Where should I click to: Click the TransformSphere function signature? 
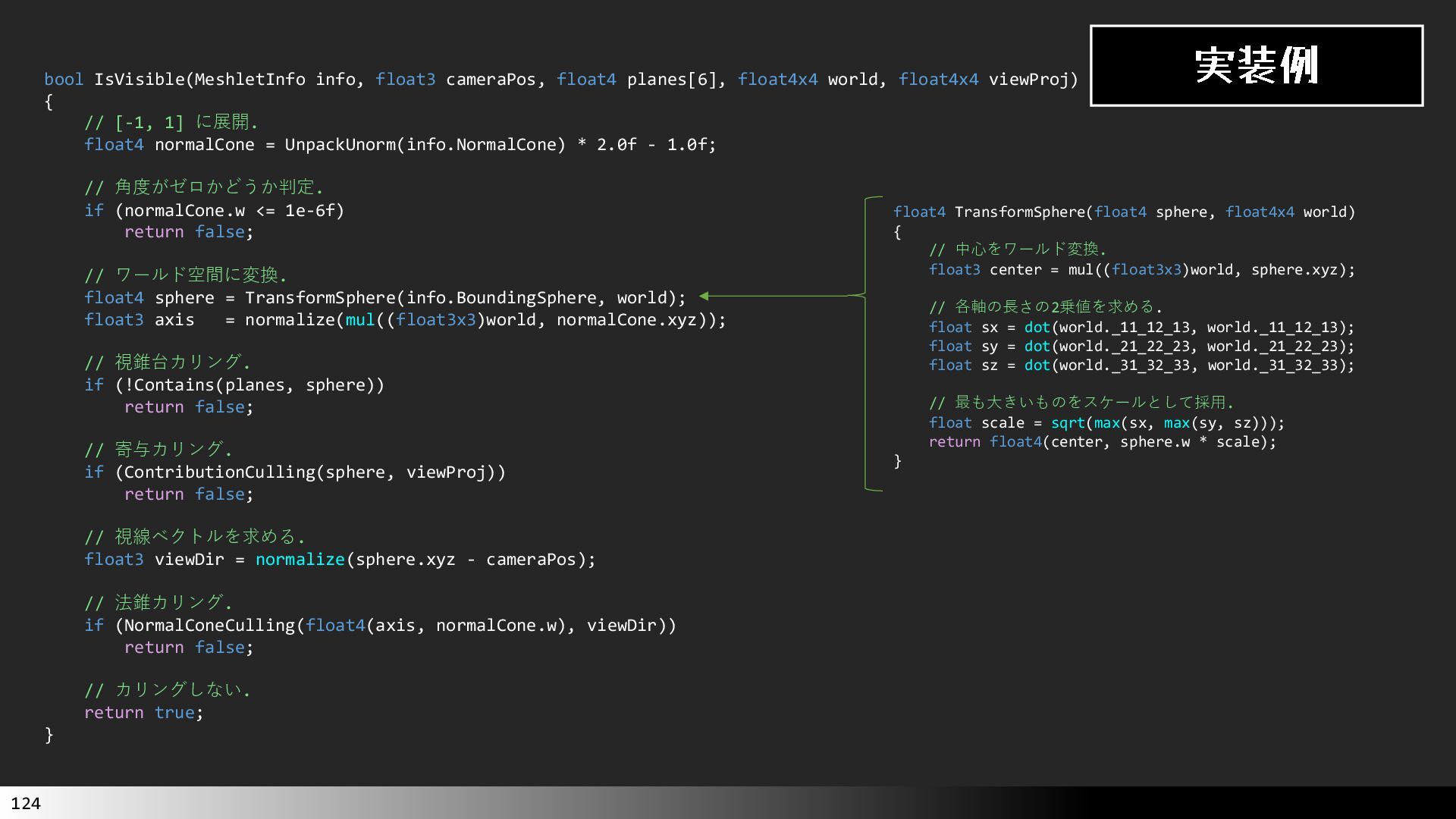click(1124, 212)
